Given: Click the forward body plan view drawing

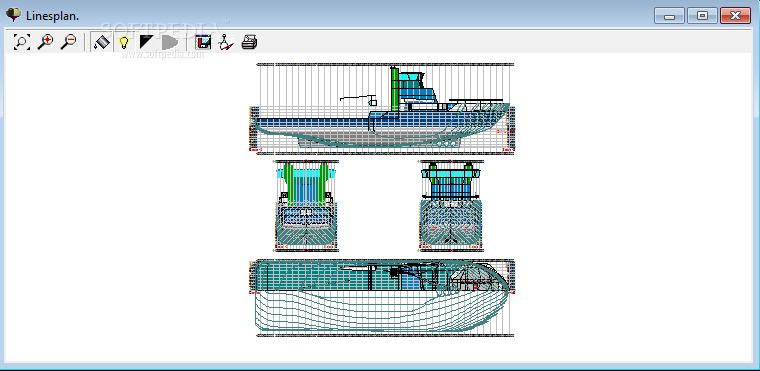Looking at the screenshot, I should pyautogui.click(x=451, y=206).
